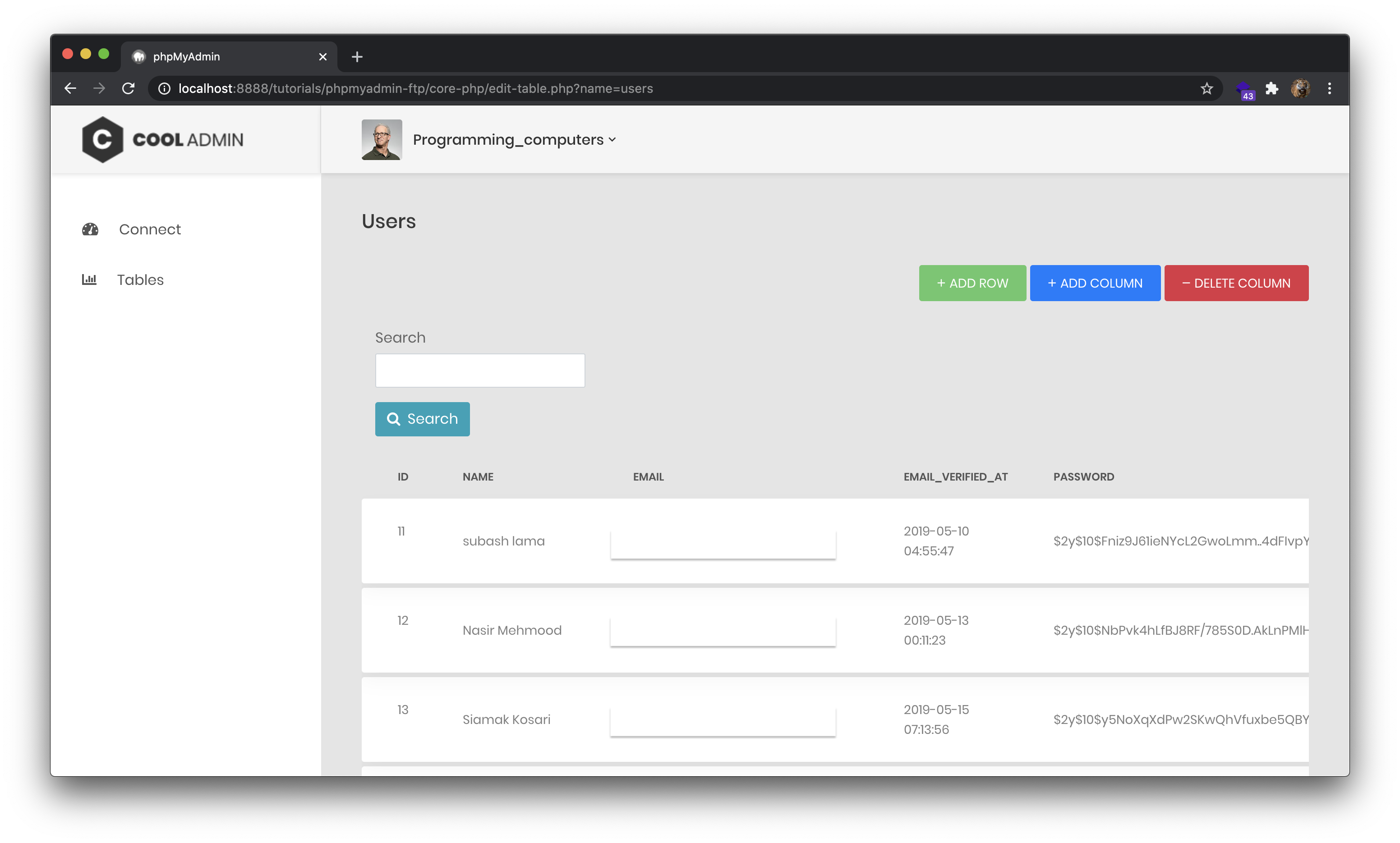
Task: Click the ID cell 12
Action: pos(403,620)
